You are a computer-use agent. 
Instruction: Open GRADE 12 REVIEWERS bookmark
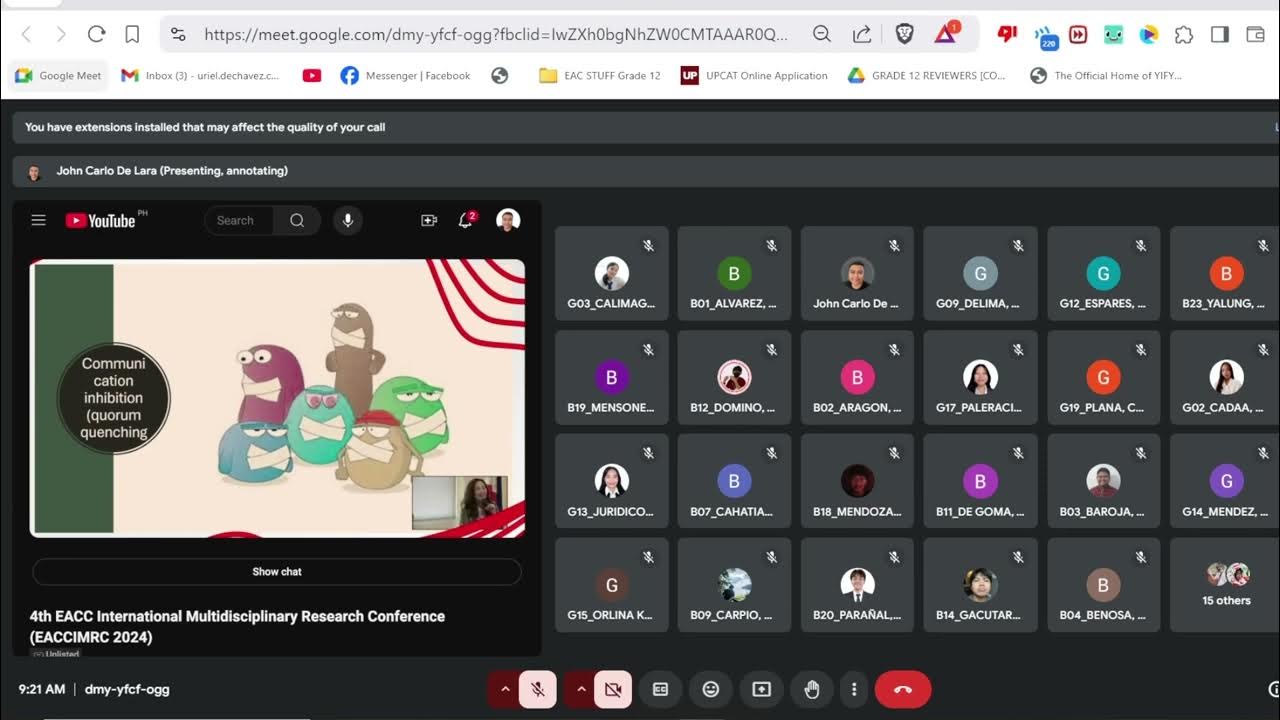coord(927,75)
